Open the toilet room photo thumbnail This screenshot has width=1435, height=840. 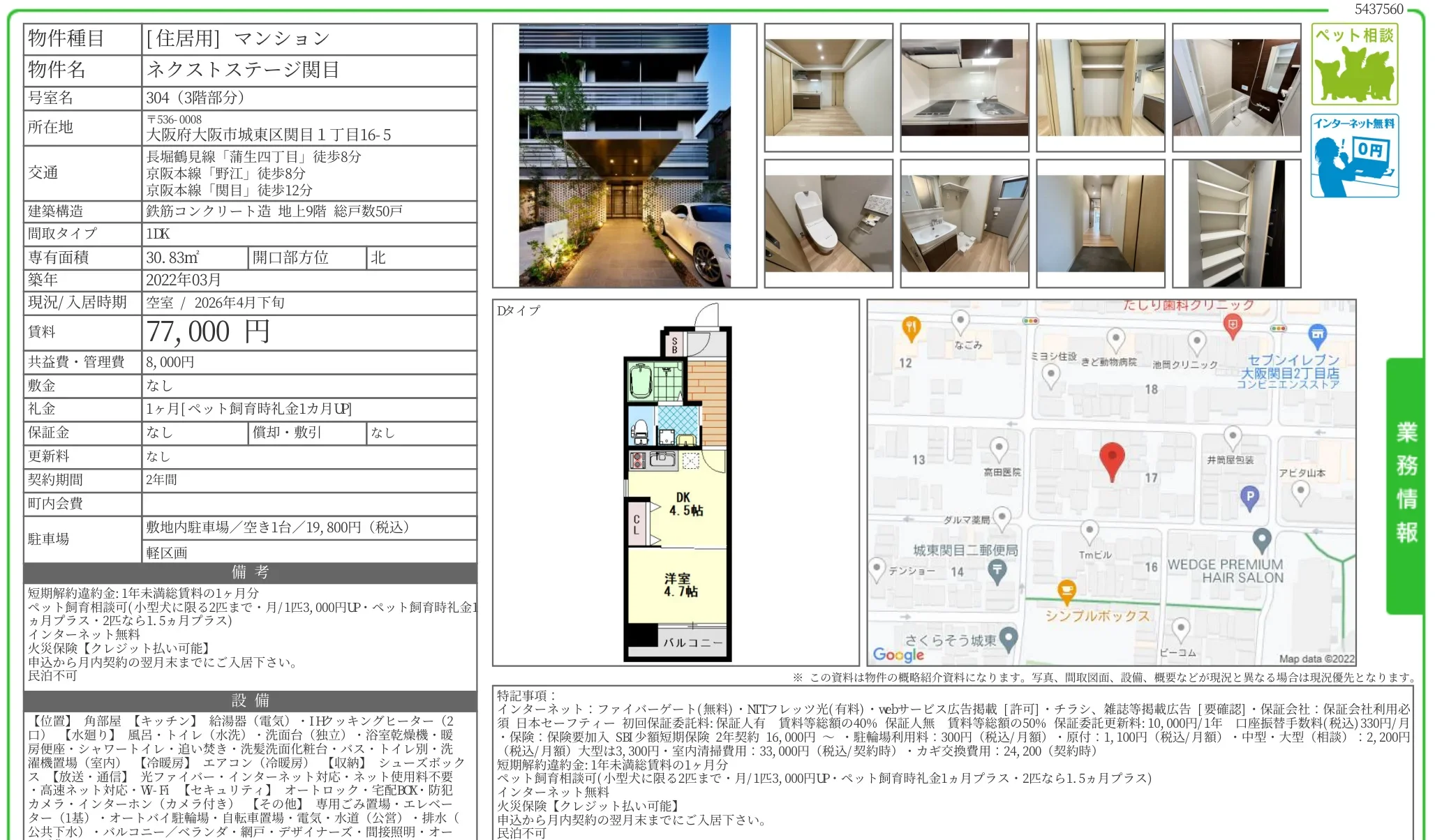click(828, 223)
